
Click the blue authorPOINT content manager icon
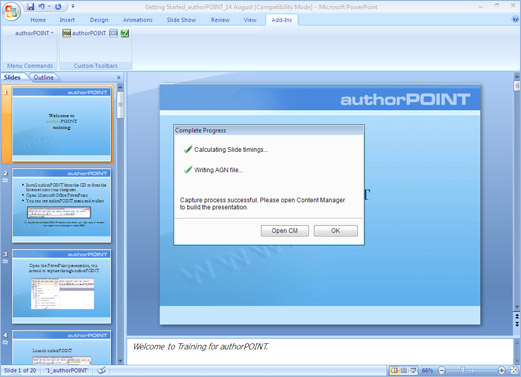(x=113, y=33)
